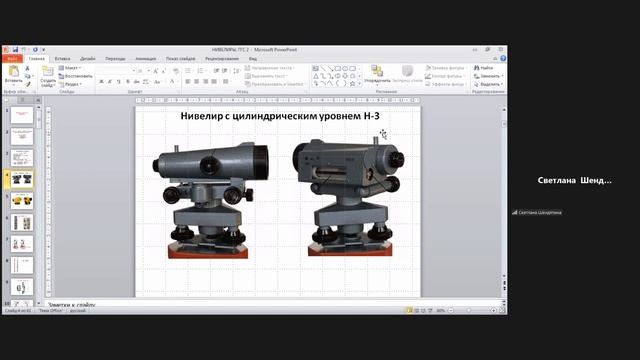Select the Format Painter brush icon

pos(27,84)
